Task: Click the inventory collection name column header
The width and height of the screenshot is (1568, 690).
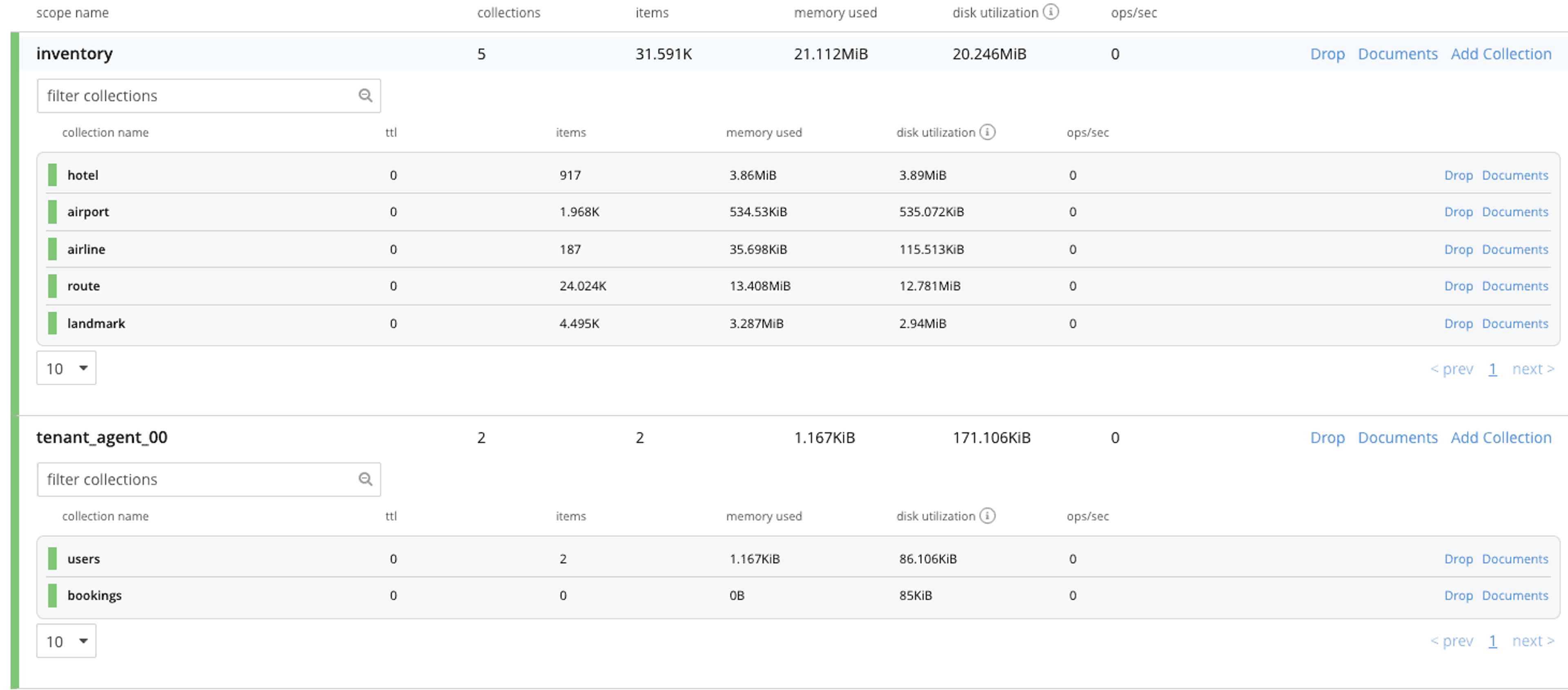Action: [x=105, y=133]
